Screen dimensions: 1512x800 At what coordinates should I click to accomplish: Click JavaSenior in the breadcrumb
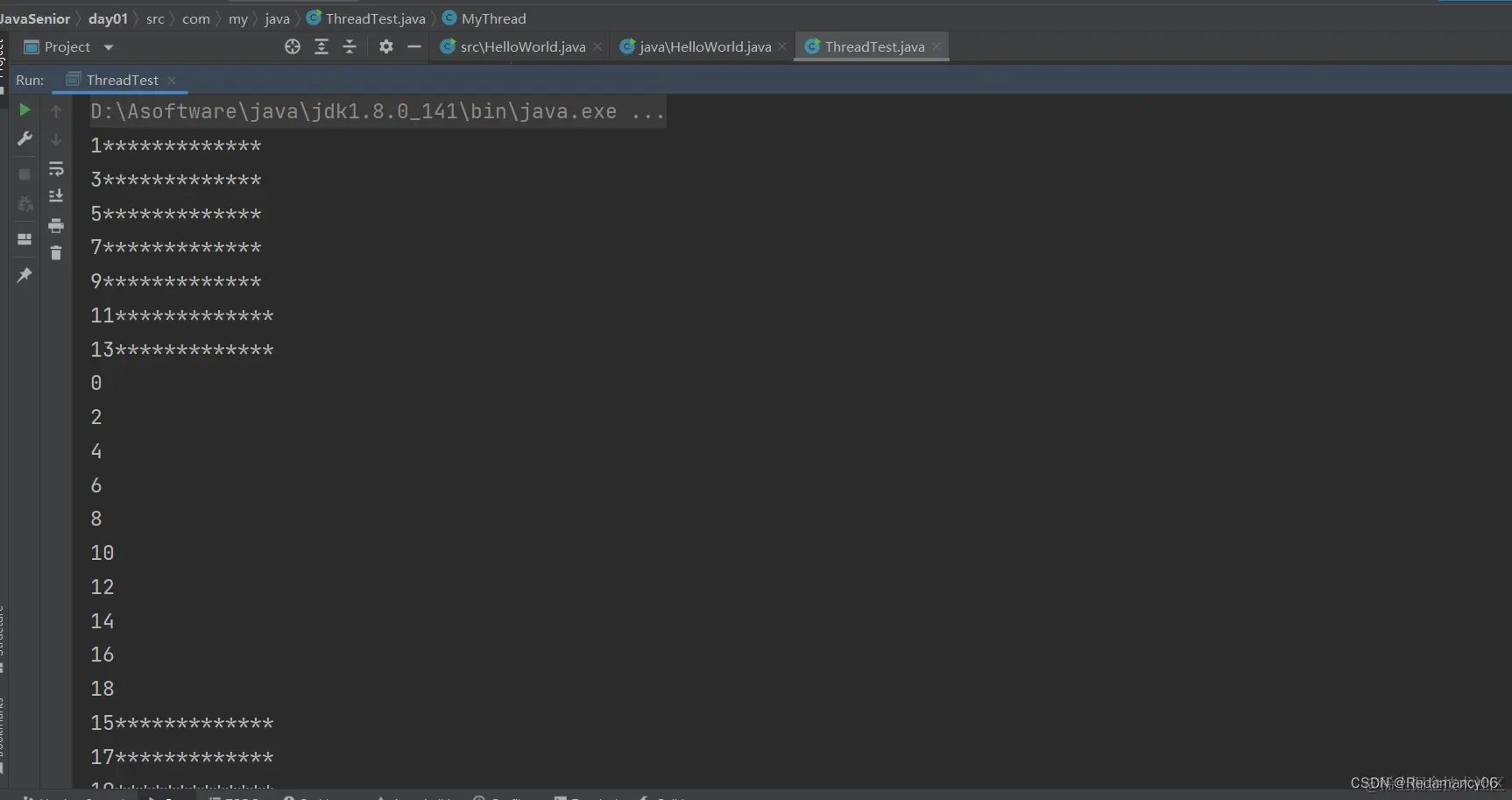(35, 18)
